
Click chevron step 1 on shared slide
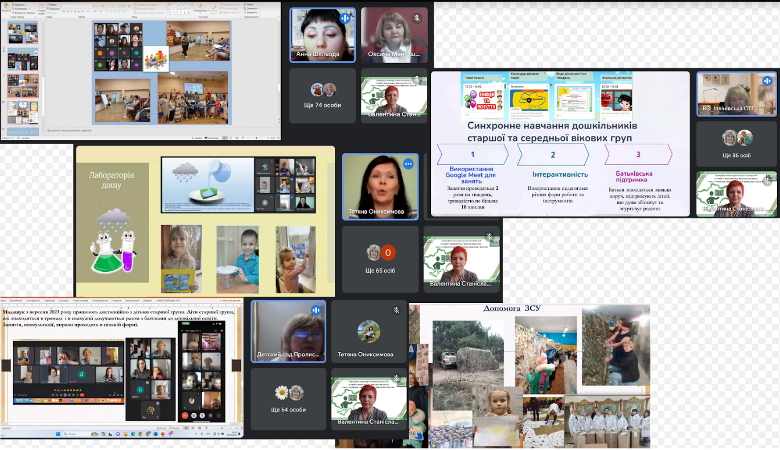point(473,155)
